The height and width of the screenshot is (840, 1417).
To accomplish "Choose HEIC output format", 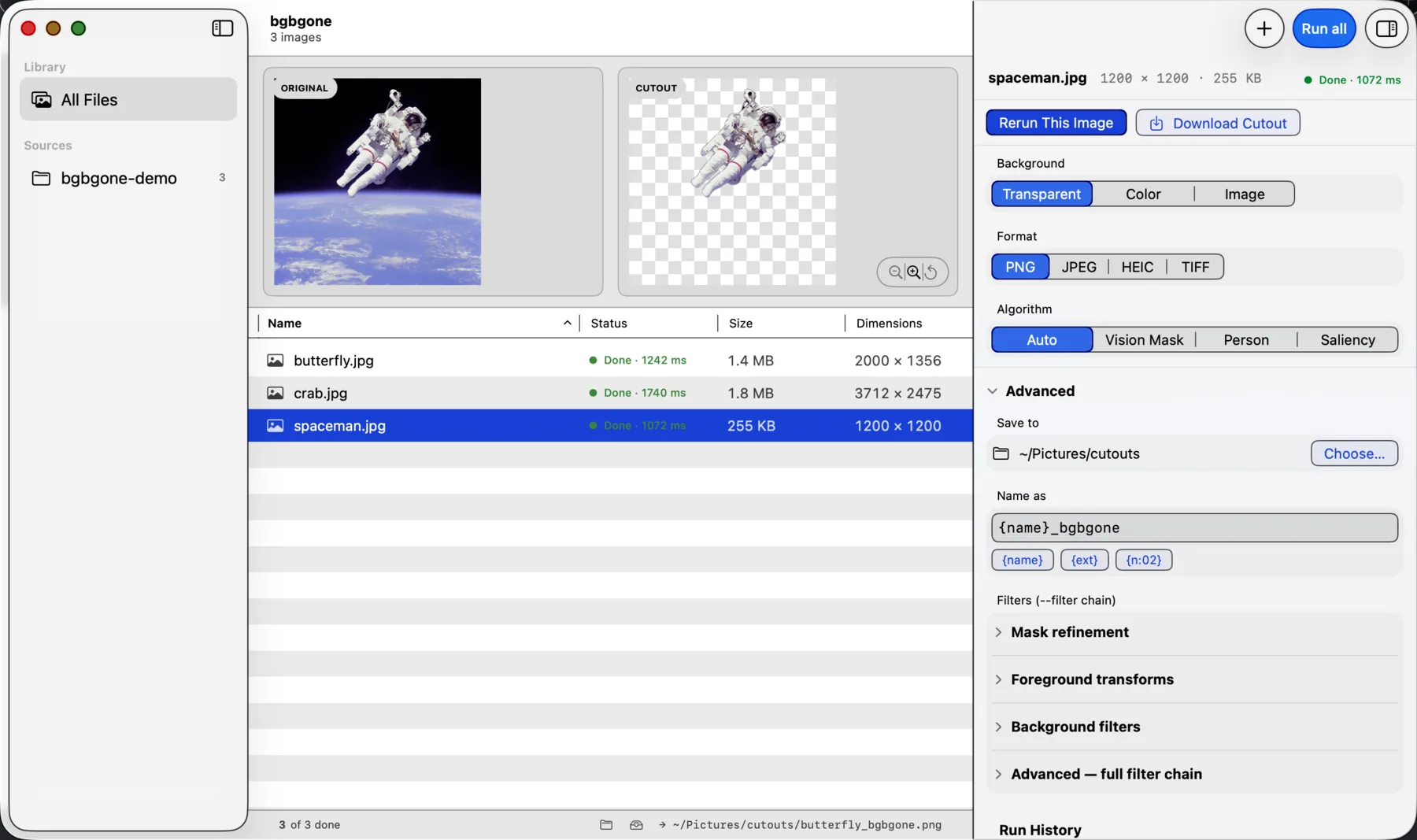I will 1137,267.
